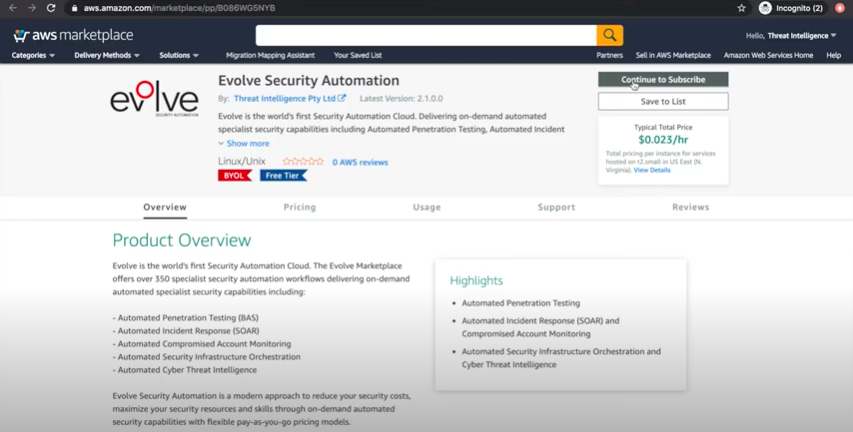Click Automated Security Infrastructure Orchestration line
The height and width of the screenshot is (432, 853).
[x=207, y=357]
